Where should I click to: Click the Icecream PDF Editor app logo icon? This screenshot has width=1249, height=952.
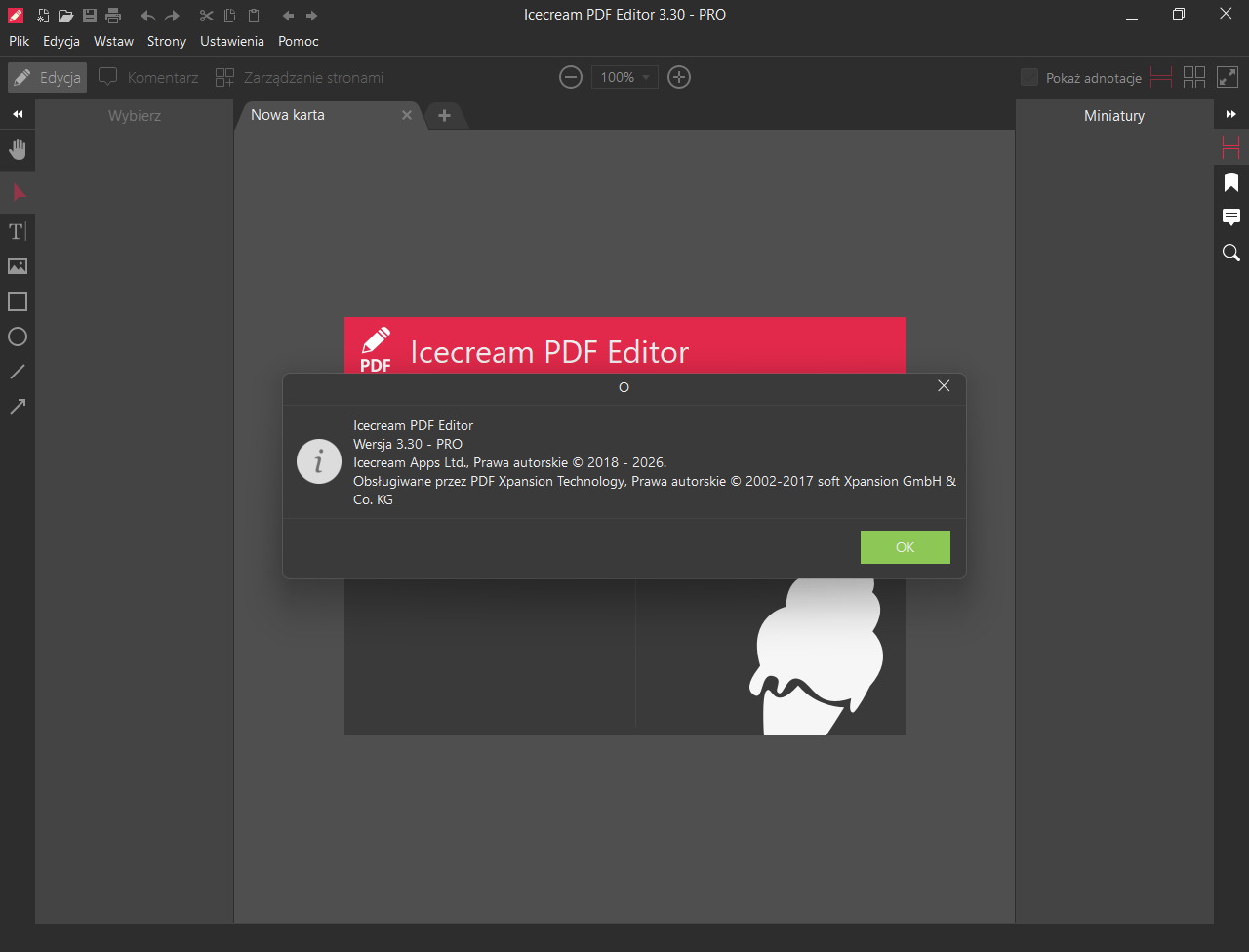point(16,16)
